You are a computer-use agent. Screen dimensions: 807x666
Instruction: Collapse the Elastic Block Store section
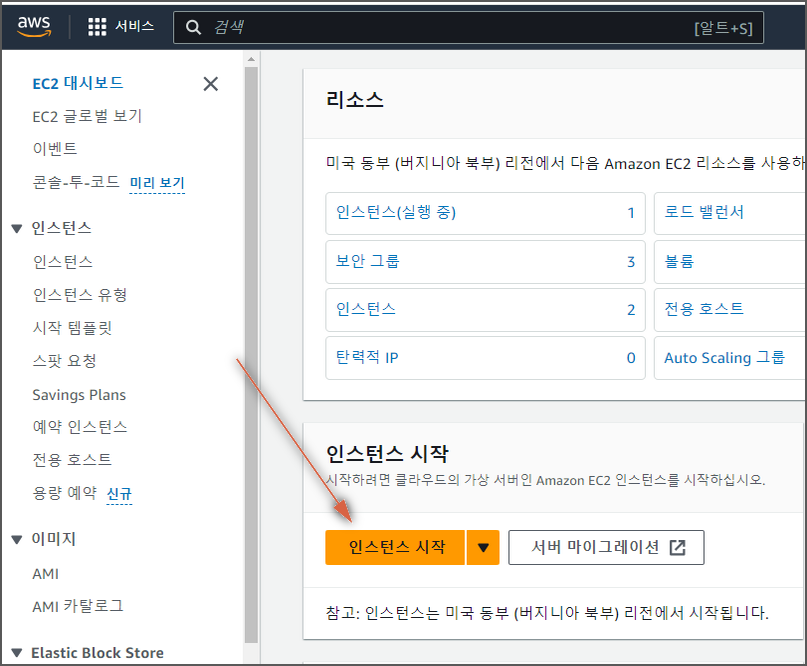coord(17,653)
